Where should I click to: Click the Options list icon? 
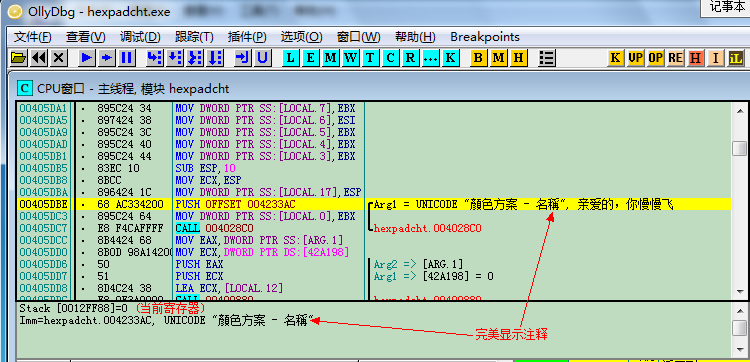tap(546, 58)
